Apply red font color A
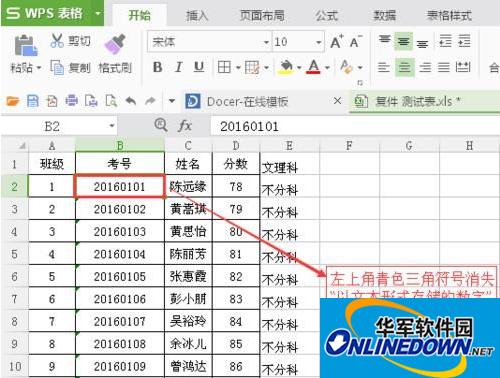500x378 pixels. tap(313, 67)
